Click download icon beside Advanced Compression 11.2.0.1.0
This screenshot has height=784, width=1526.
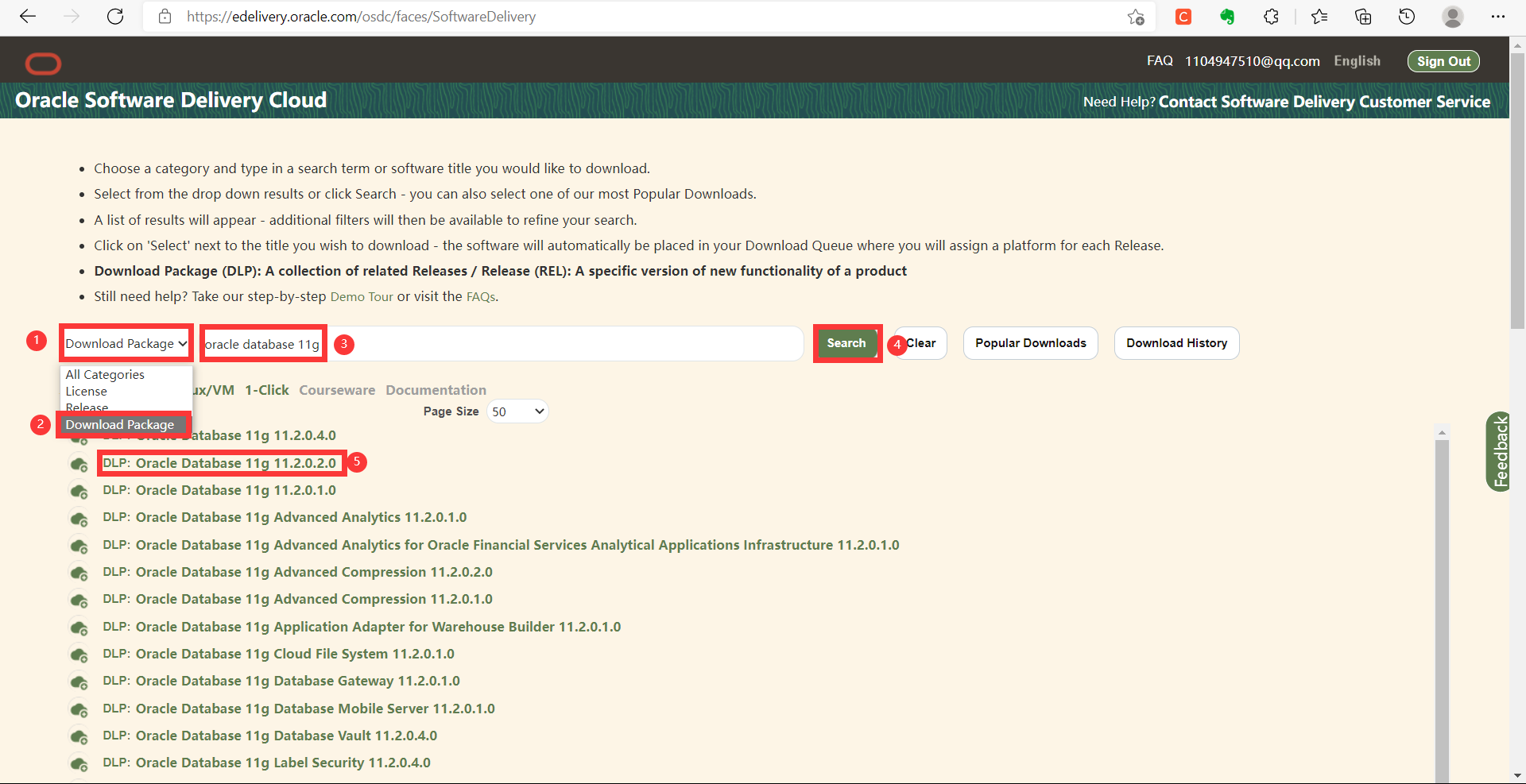tap(79, 600)
